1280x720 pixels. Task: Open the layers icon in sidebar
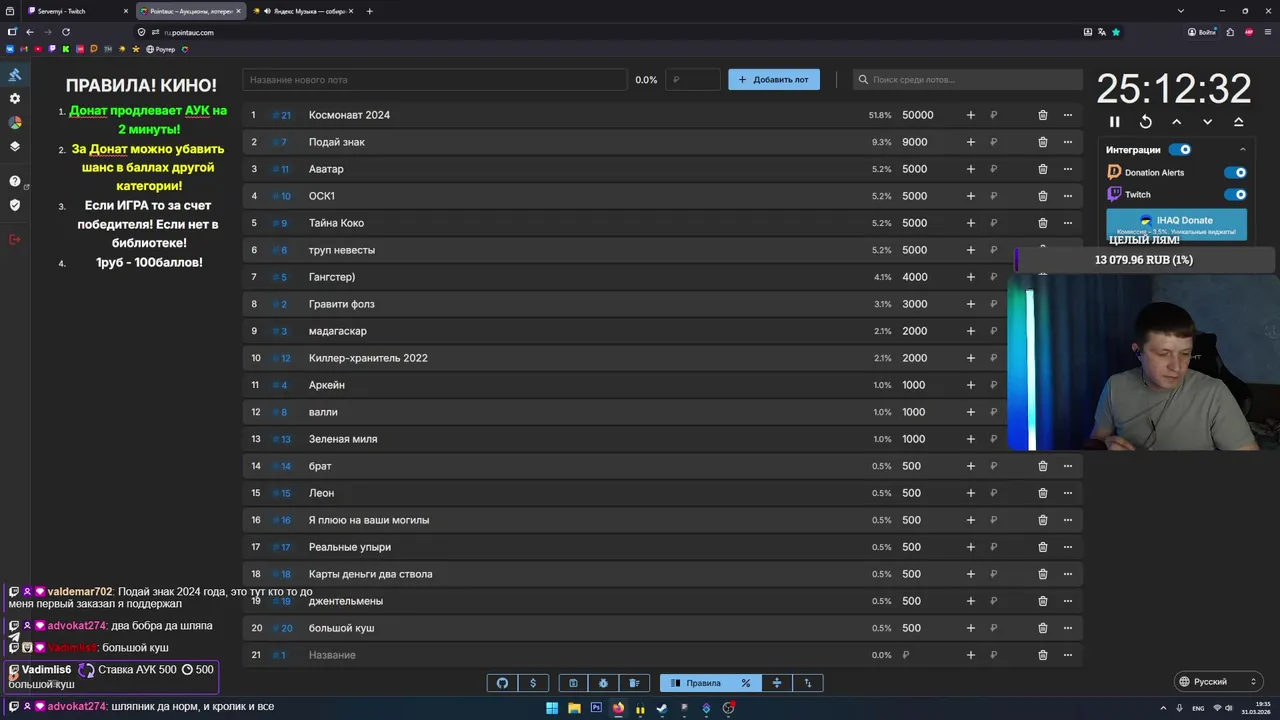click(15, 146)
